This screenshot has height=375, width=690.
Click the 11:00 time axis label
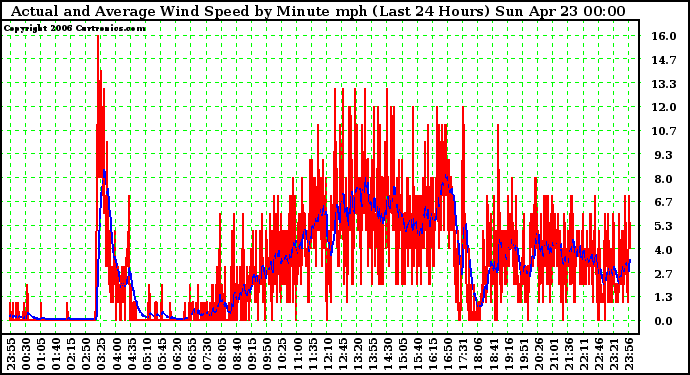tap(297, 354)
